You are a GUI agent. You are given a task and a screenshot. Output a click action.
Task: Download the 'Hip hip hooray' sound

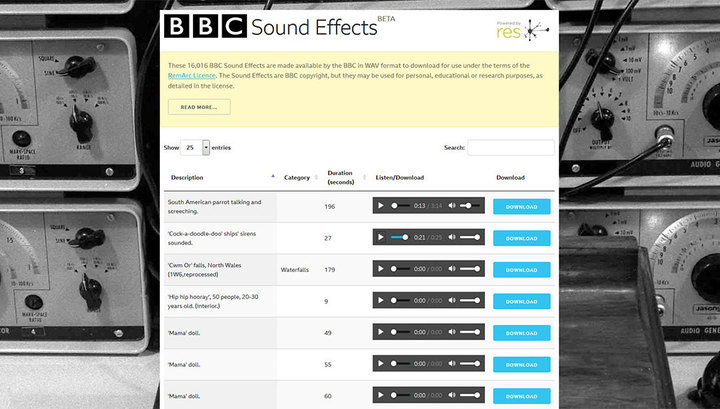click(x=522, y=302)
